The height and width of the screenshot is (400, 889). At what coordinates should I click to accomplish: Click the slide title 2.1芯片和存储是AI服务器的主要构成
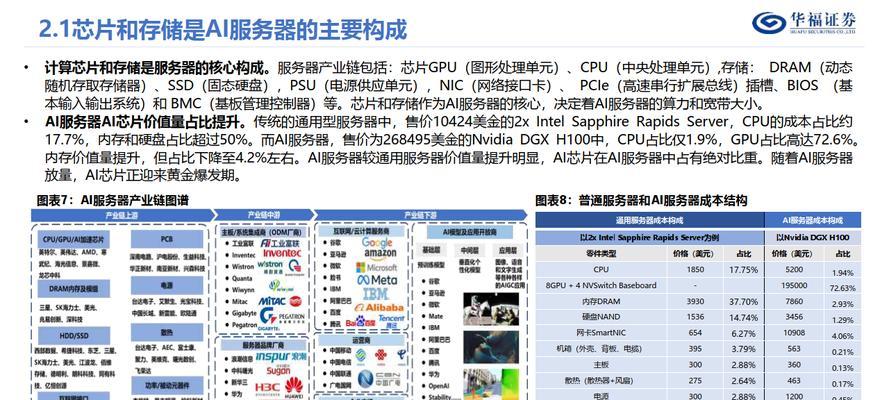point(223,29)
